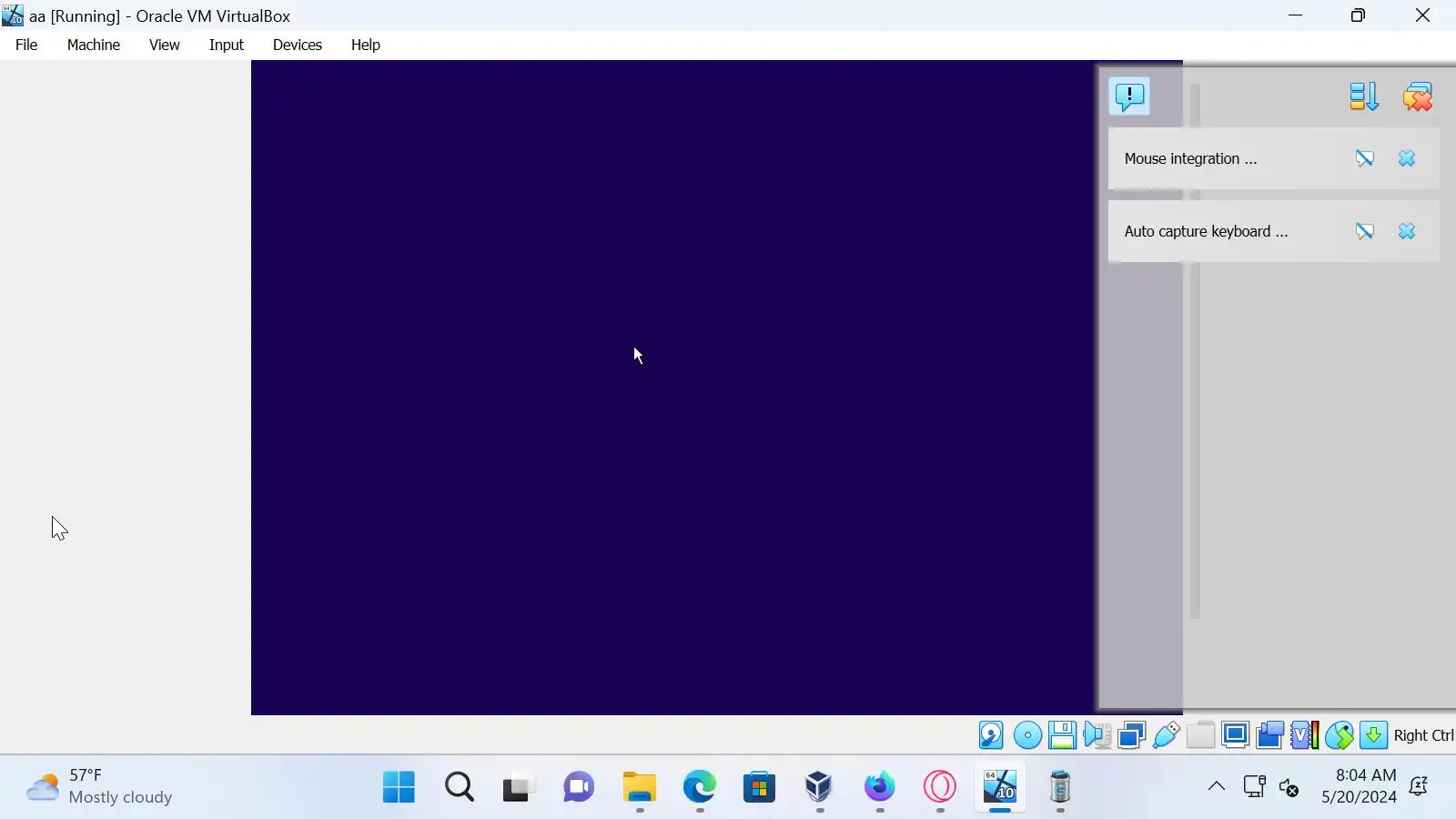Open the weather widget showing 57°F
The width and height of the screenshot is (1456, 819).
tap(99, 787)
